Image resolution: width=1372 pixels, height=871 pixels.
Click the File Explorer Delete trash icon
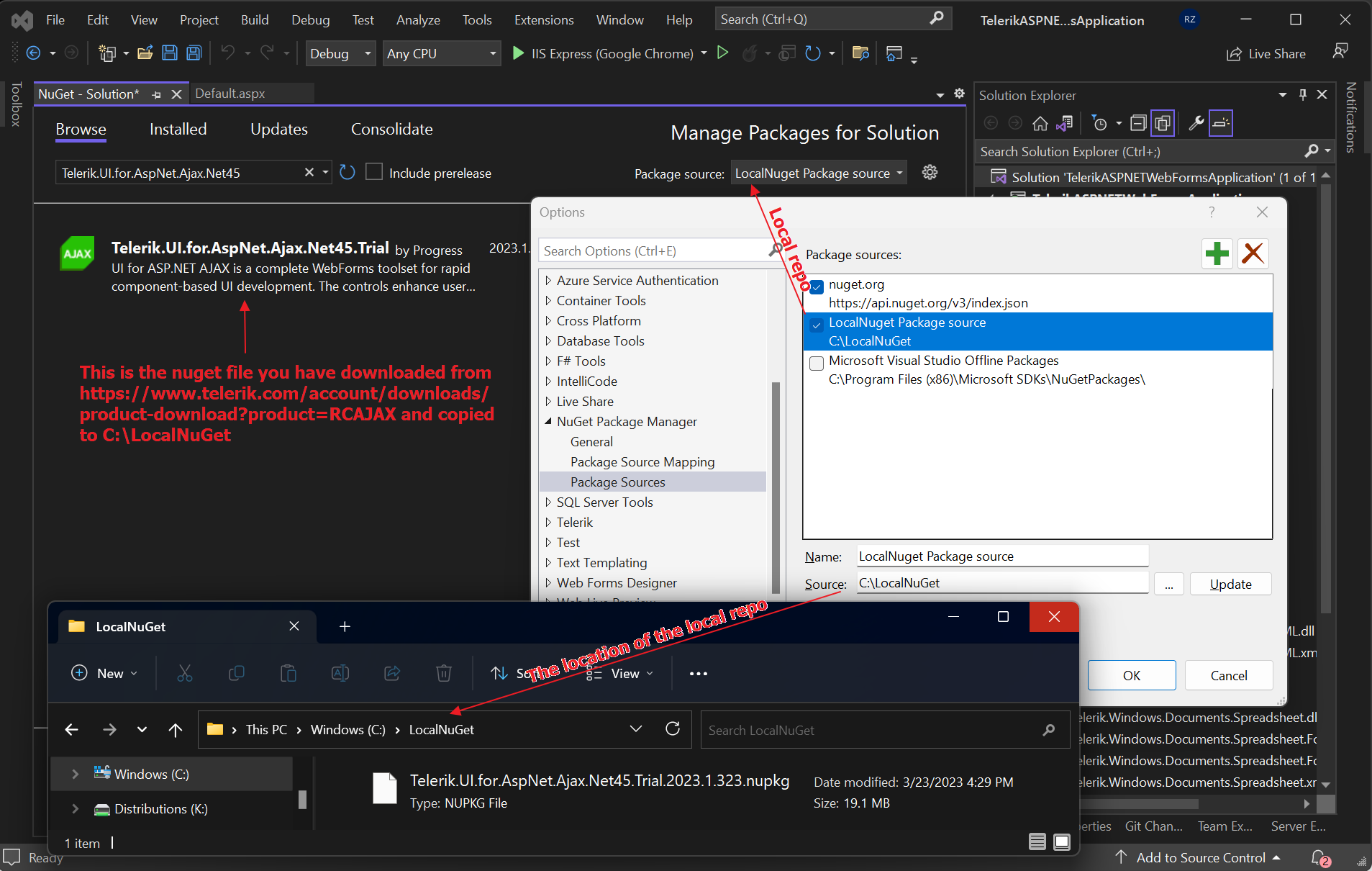pyautogui.click(x=444, y=673)
